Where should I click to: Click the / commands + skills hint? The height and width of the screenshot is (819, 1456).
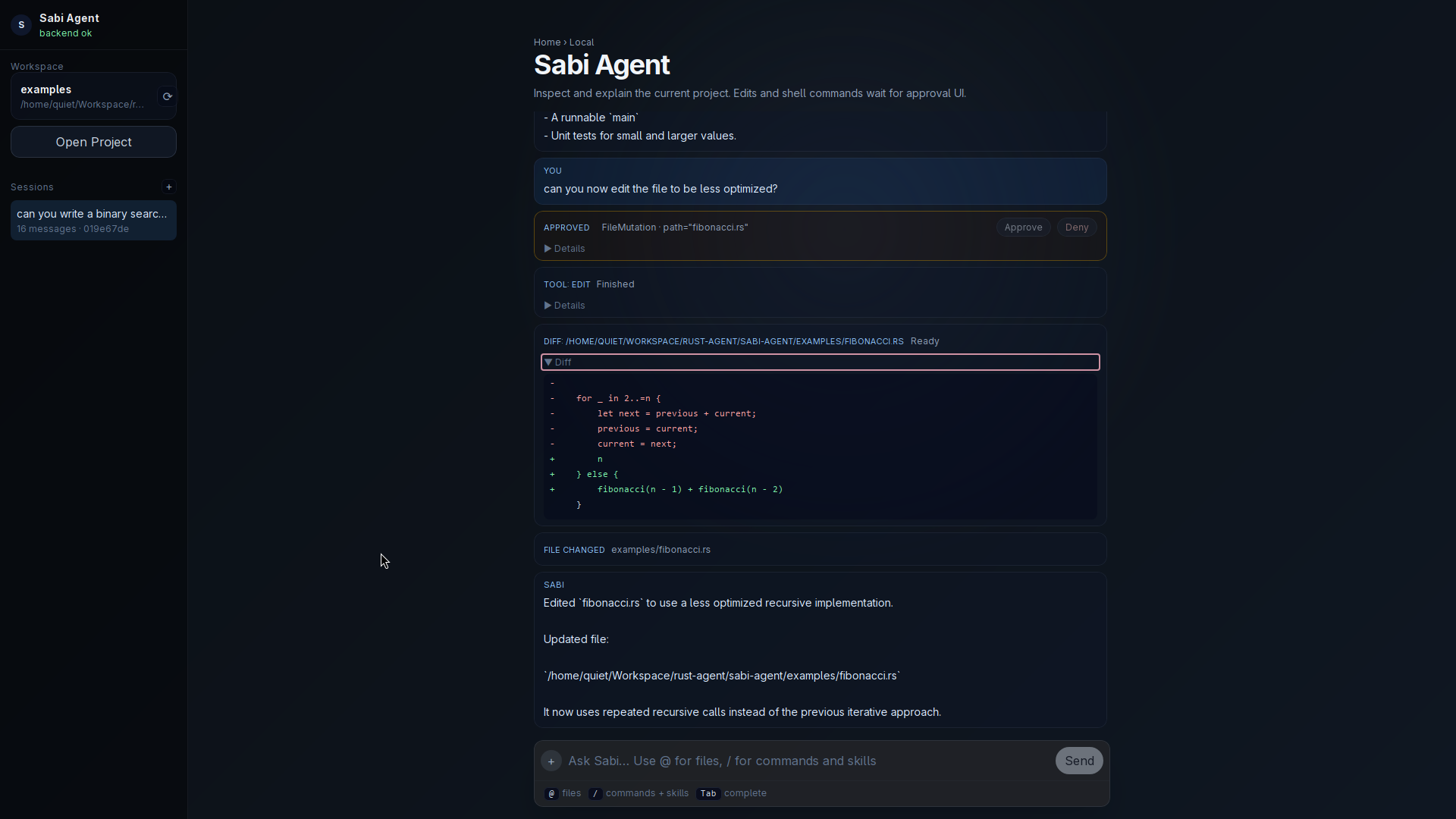pos(639,793)
